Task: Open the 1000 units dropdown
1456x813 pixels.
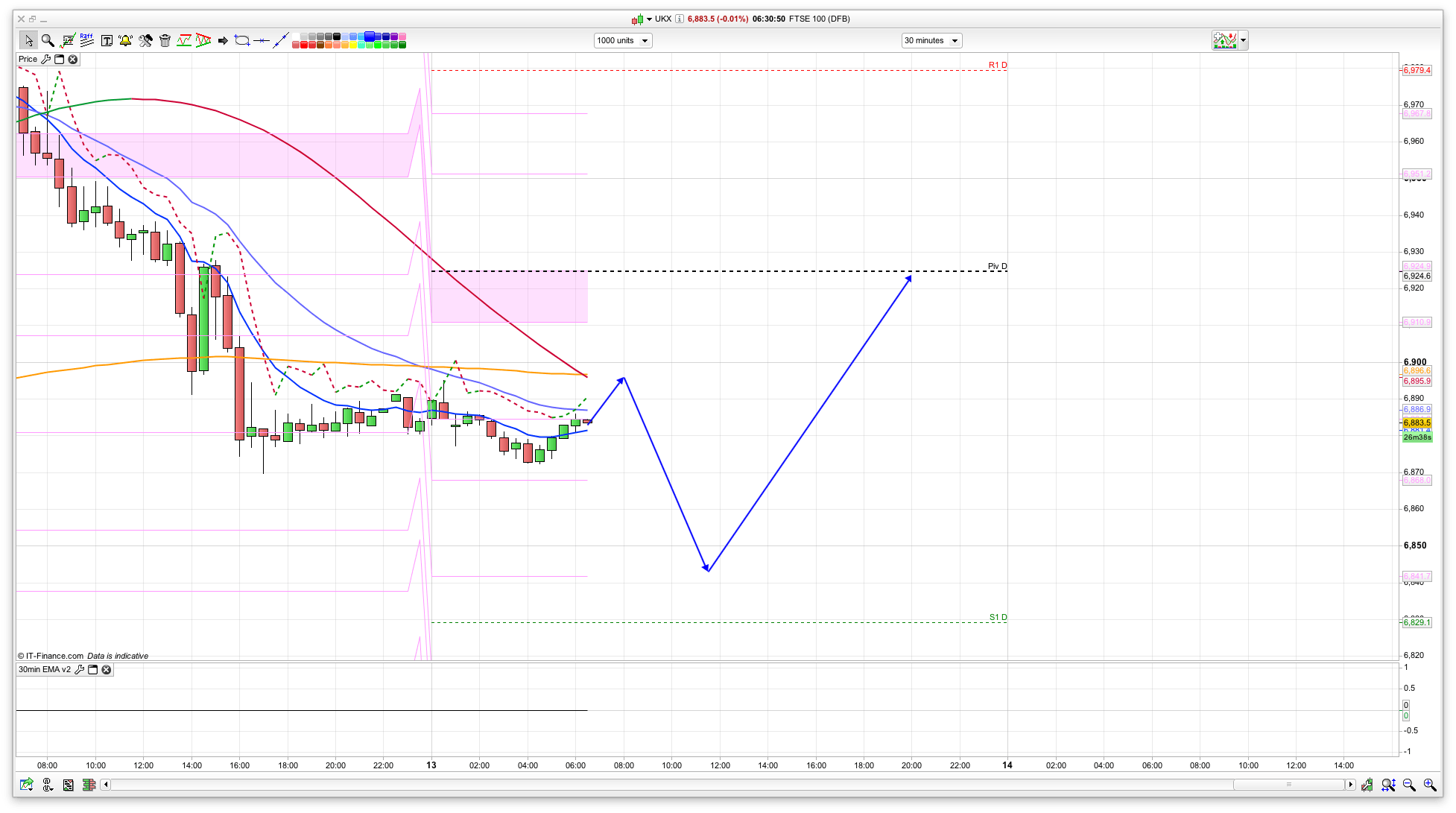Action: [x=623, y=41]
